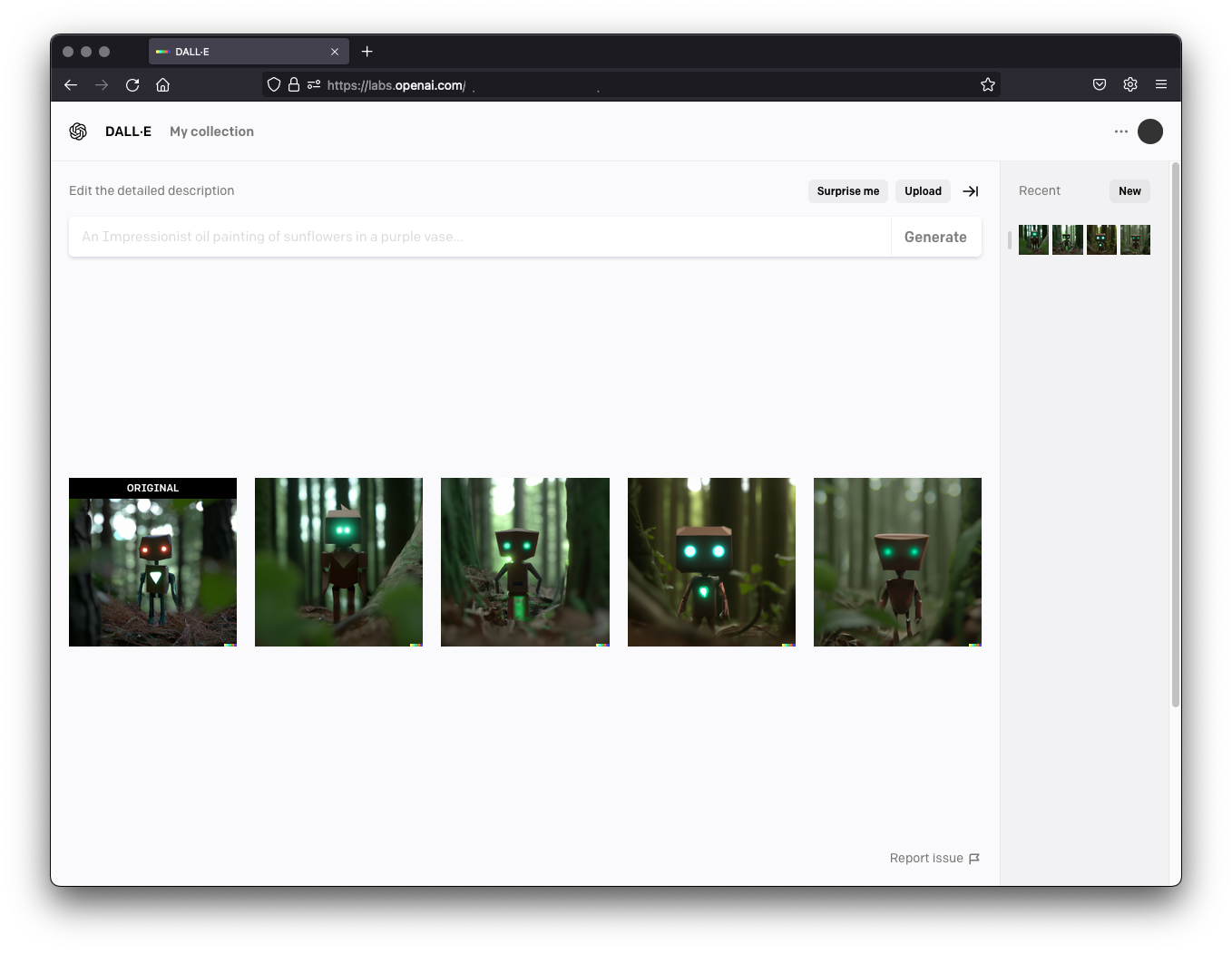
Task: Open the three-dot more options menu
Action: pos(1120,131)
